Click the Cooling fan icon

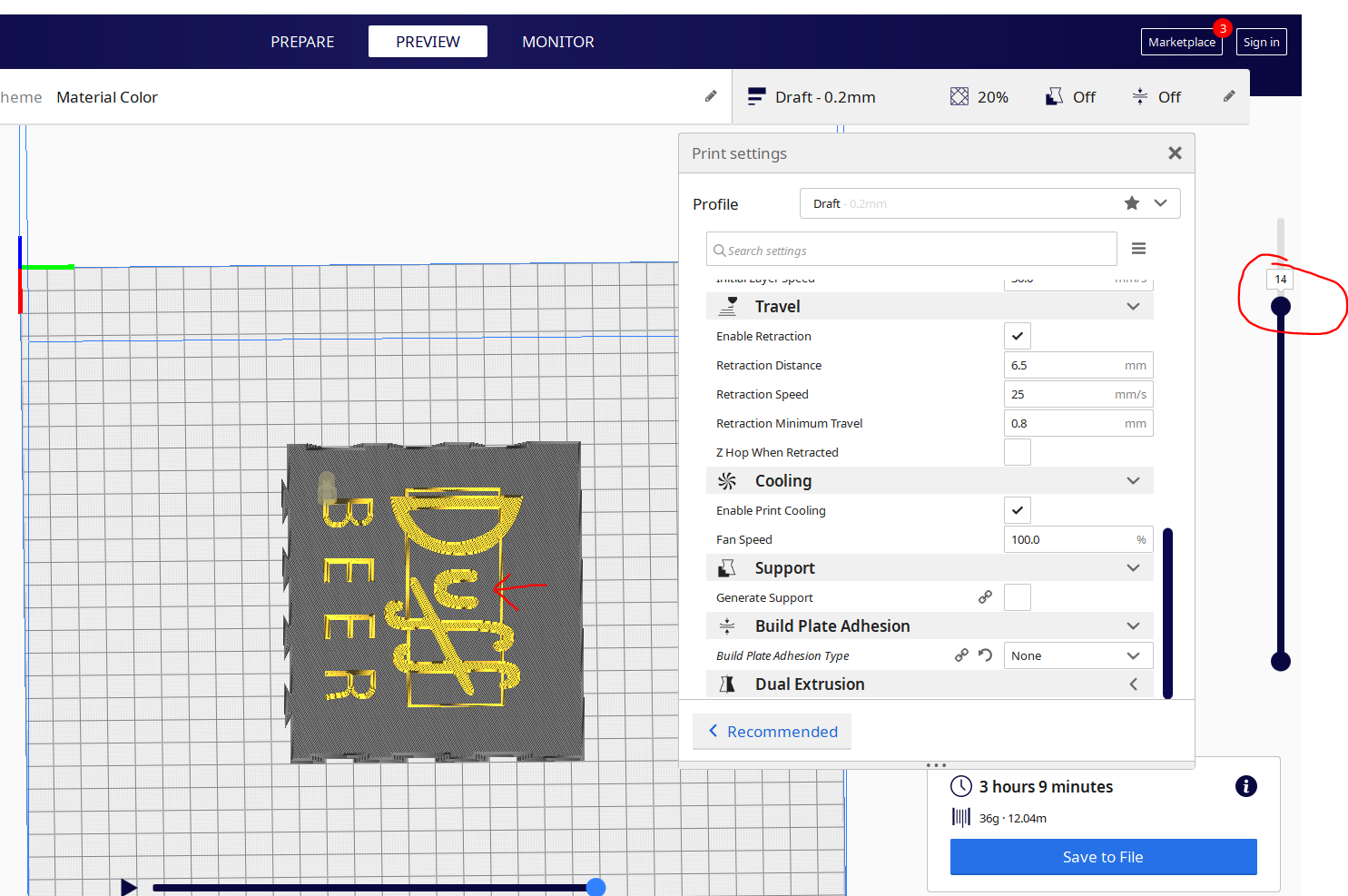pyautogui.click(x=727, y=481)
